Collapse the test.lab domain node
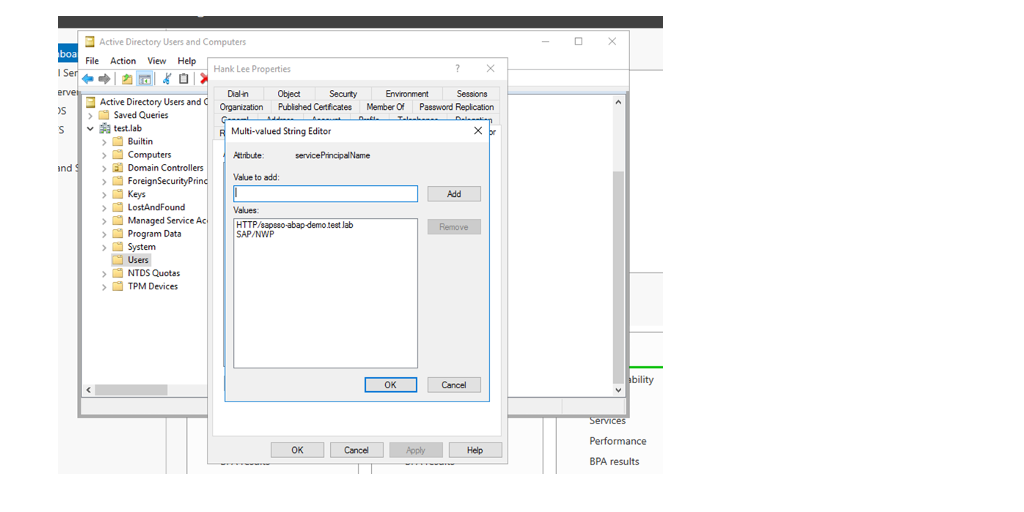The image size is (1024, 512). (90, 128)
